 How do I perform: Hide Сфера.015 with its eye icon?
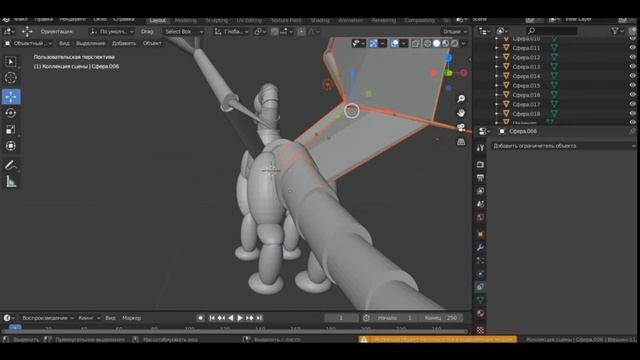632,85
